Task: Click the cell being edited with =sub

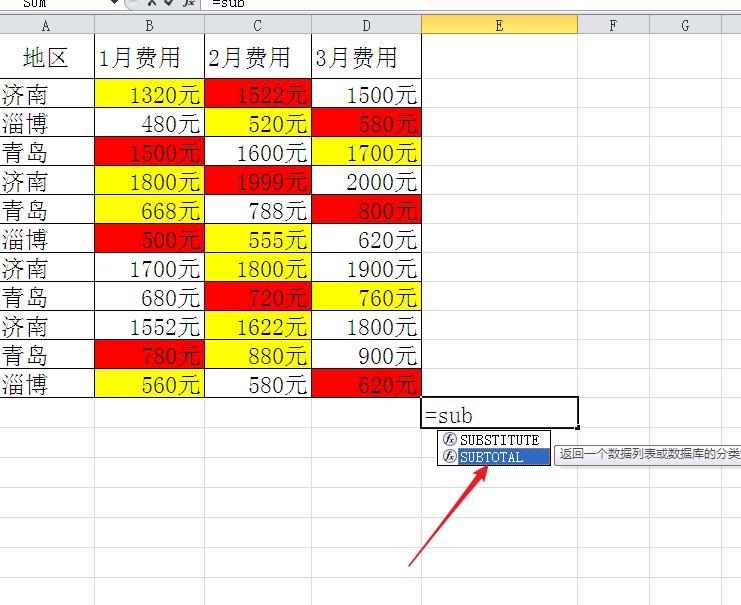Action: click(x=499, y=413)
